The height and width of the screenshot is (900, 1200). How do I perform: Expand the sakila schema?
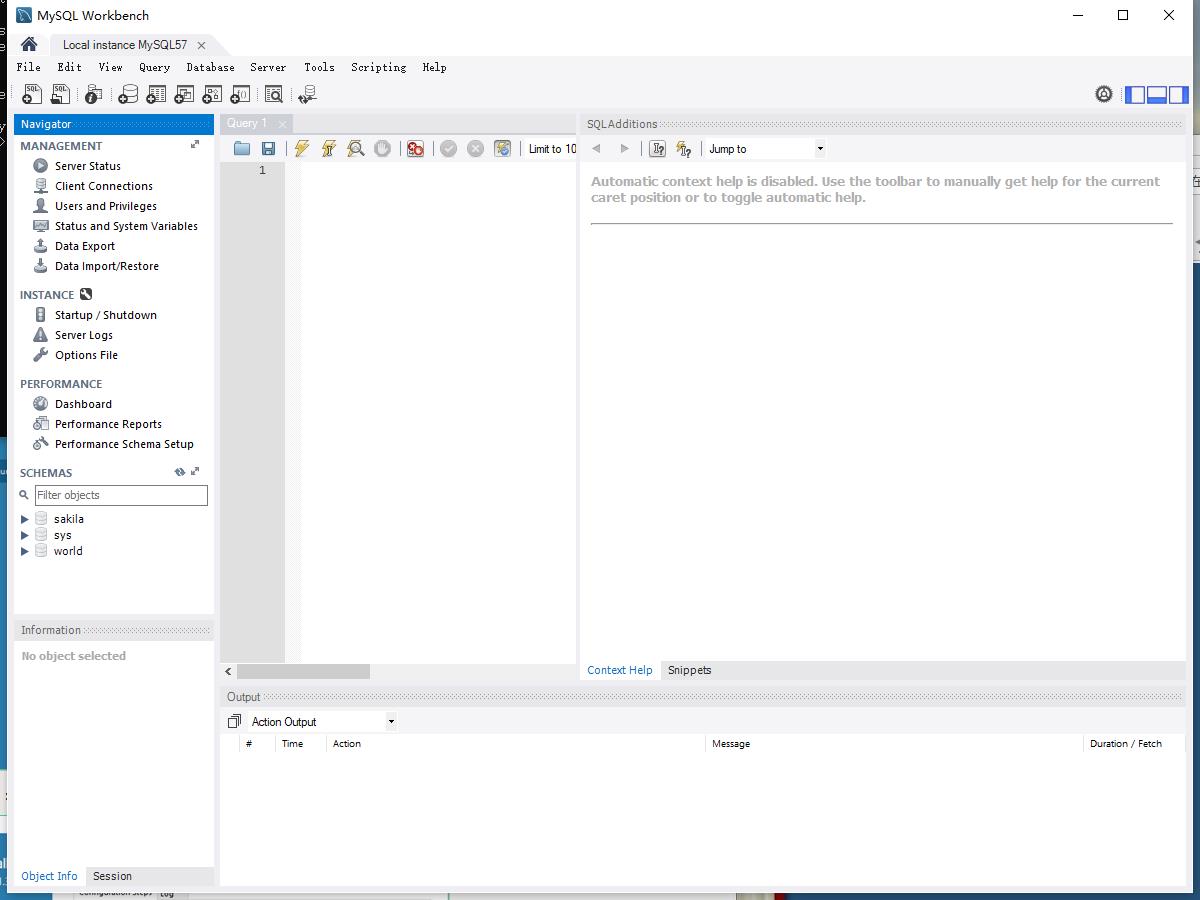(x=24, y=519)
